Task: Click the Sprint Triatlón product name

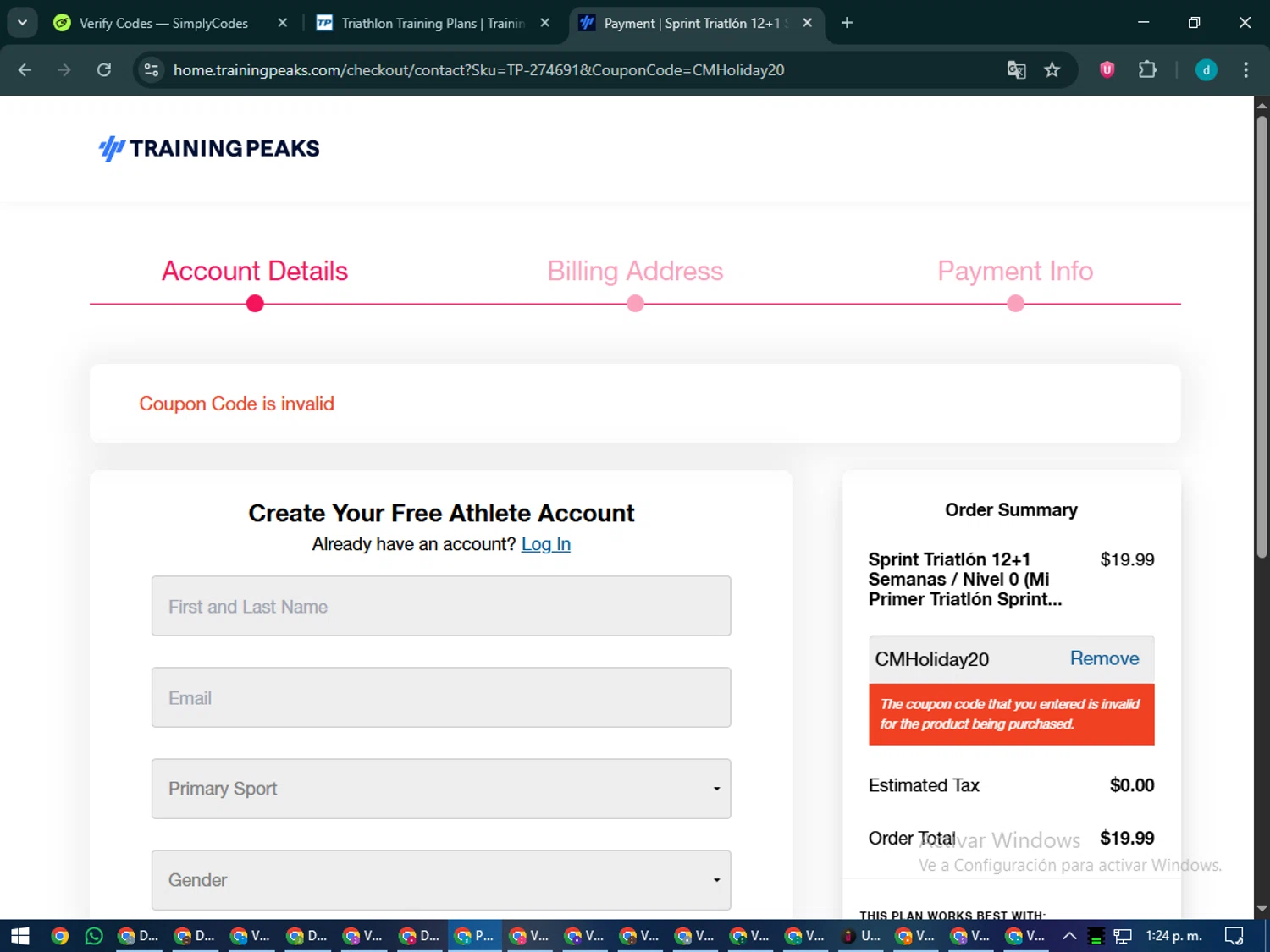Action: (x=965, y=579)
